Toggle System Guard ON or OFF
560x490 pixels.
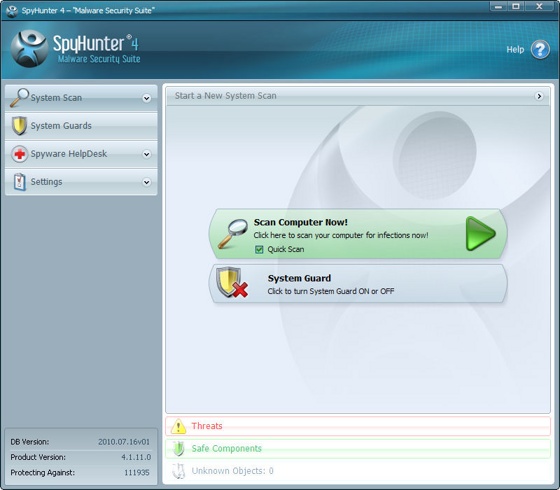pyautogui.click(x=358, y=284)
